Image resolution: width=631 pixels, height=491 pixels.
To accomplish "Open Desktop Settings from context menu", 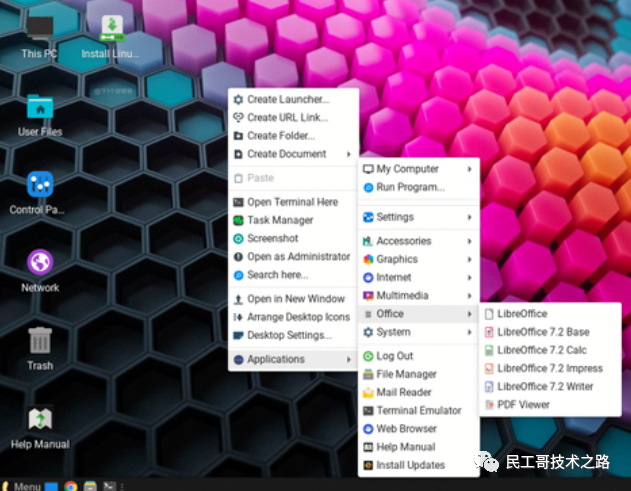I will [x=293, y=335].
